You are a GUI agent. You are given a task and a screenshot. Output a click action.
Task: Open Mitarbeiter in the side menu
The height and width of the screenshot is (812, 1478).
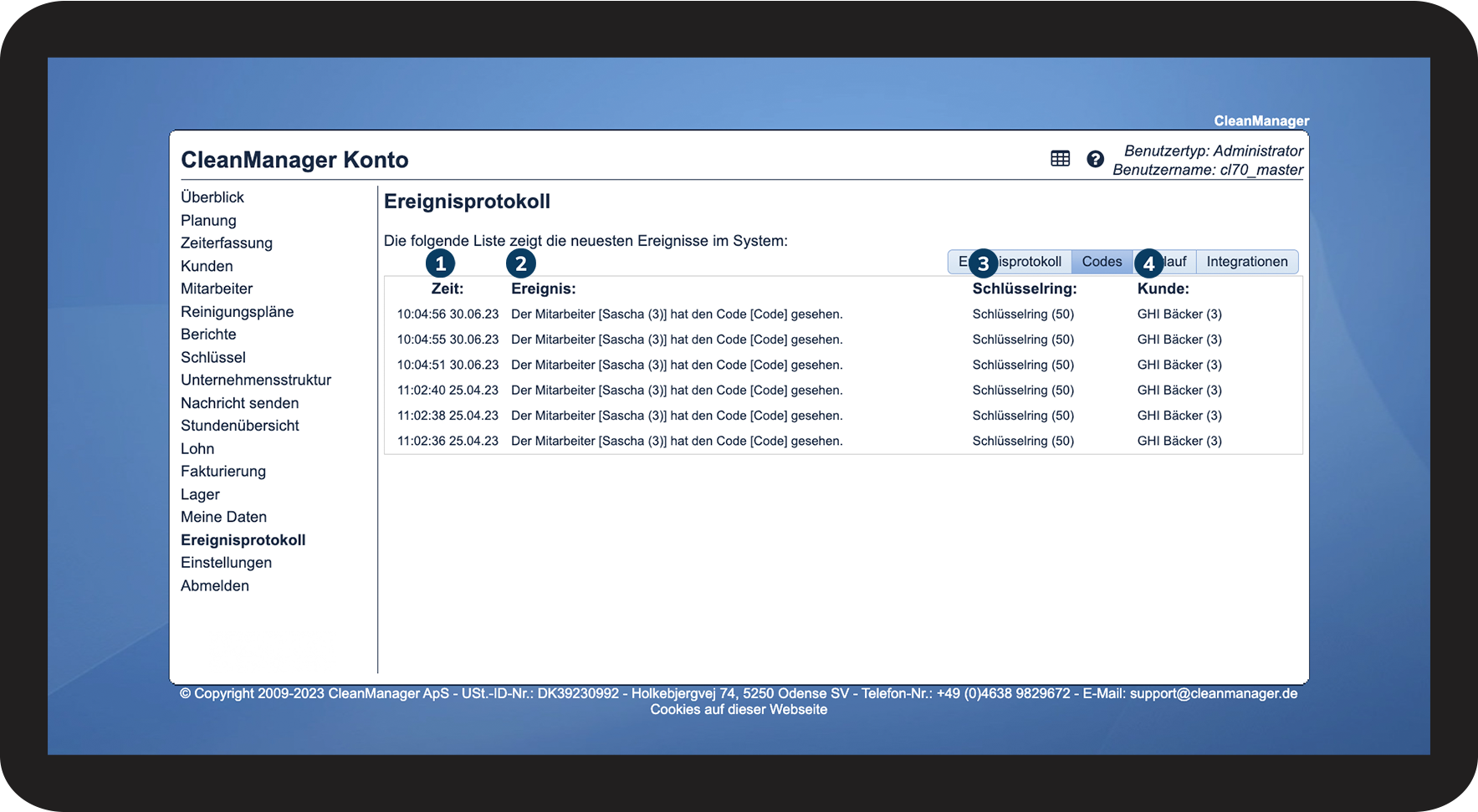coord(217,289)
